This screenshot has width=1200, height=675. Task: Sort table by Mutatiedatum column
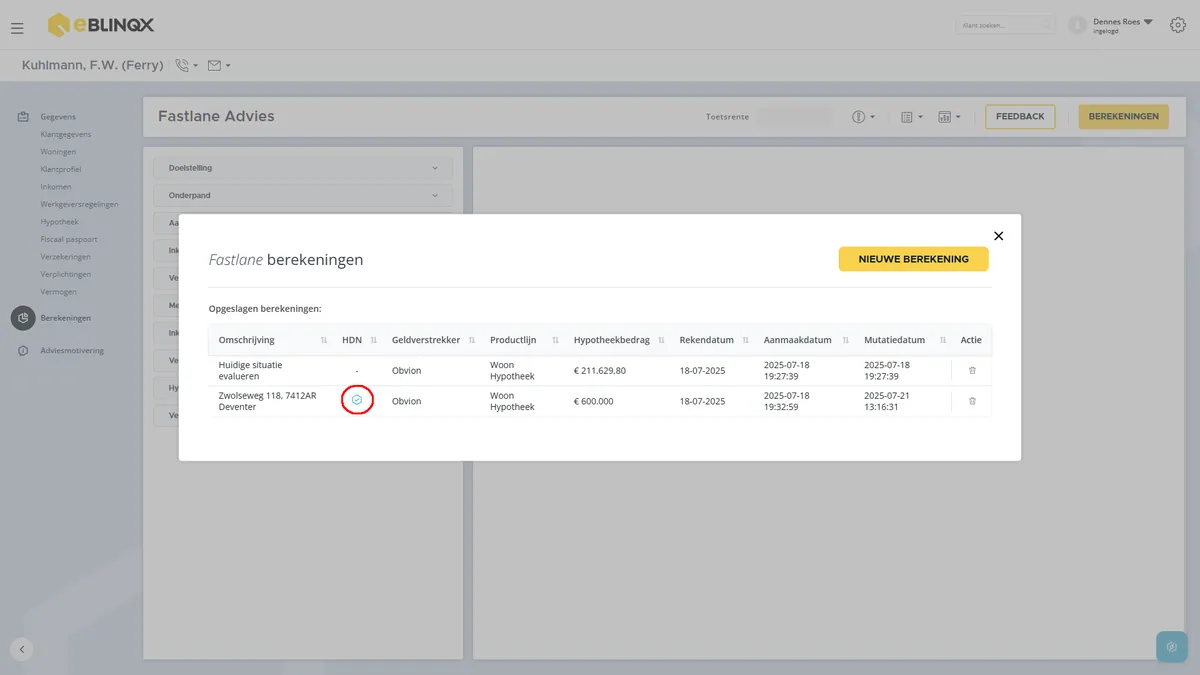click(941, 340)
